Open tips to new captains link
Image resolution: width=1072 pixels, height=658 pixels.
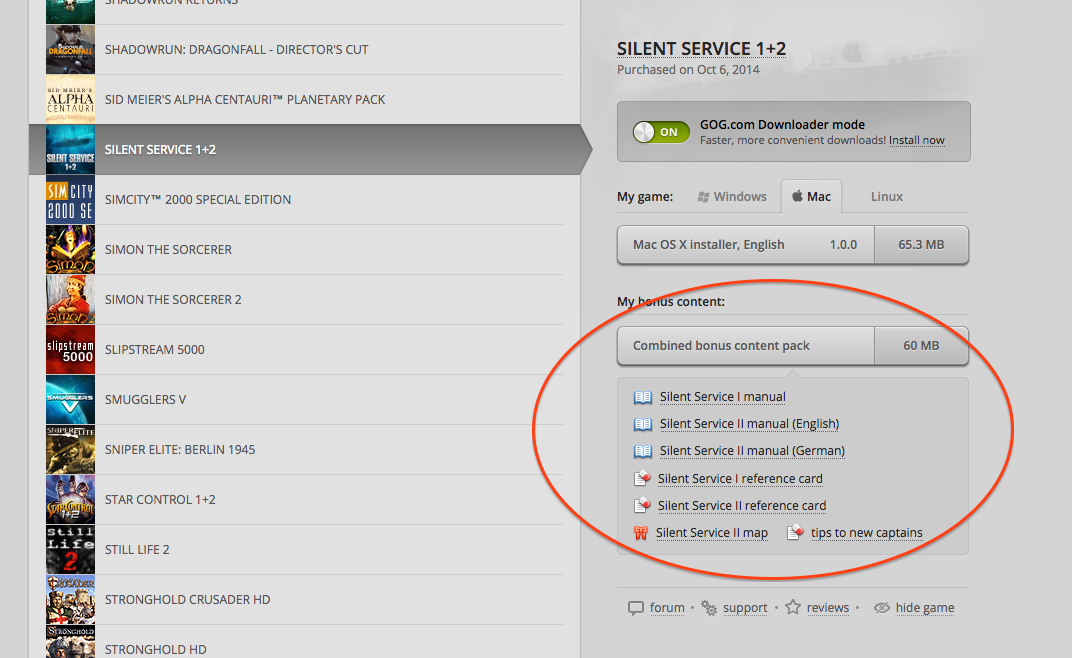tap(867, 533)
